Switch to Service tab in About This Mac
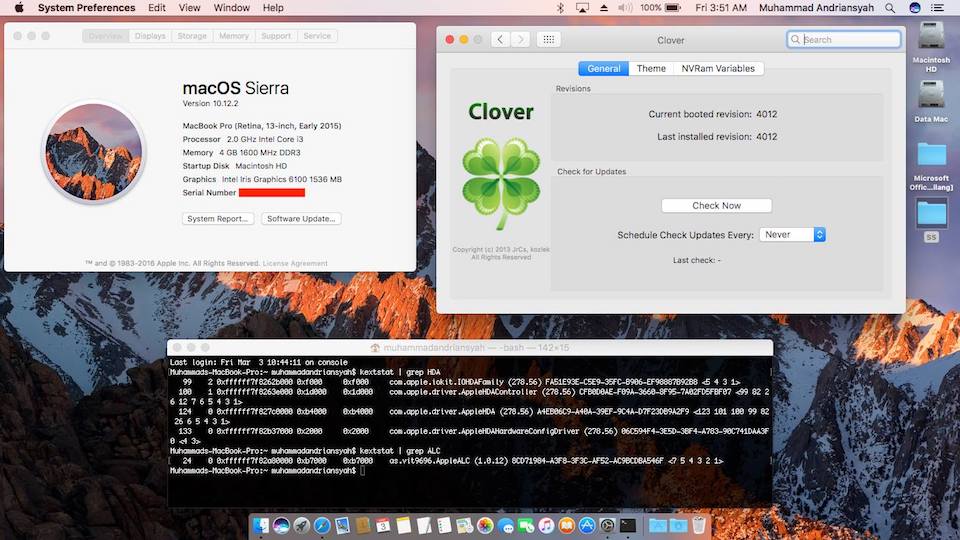 [317, 36]
